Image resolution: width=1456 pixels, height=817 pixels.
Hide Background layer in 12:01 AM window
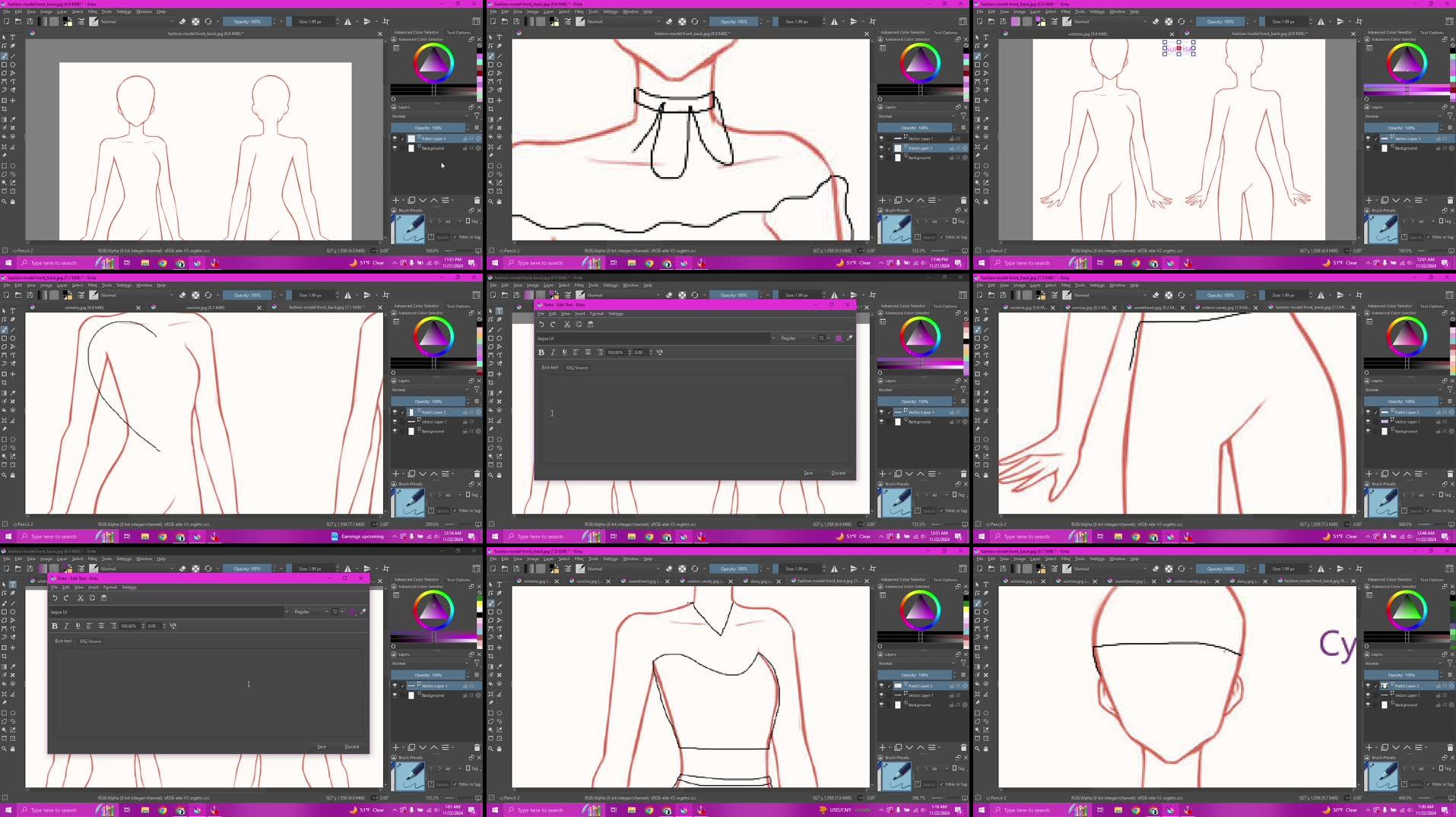coord(1368,148)
